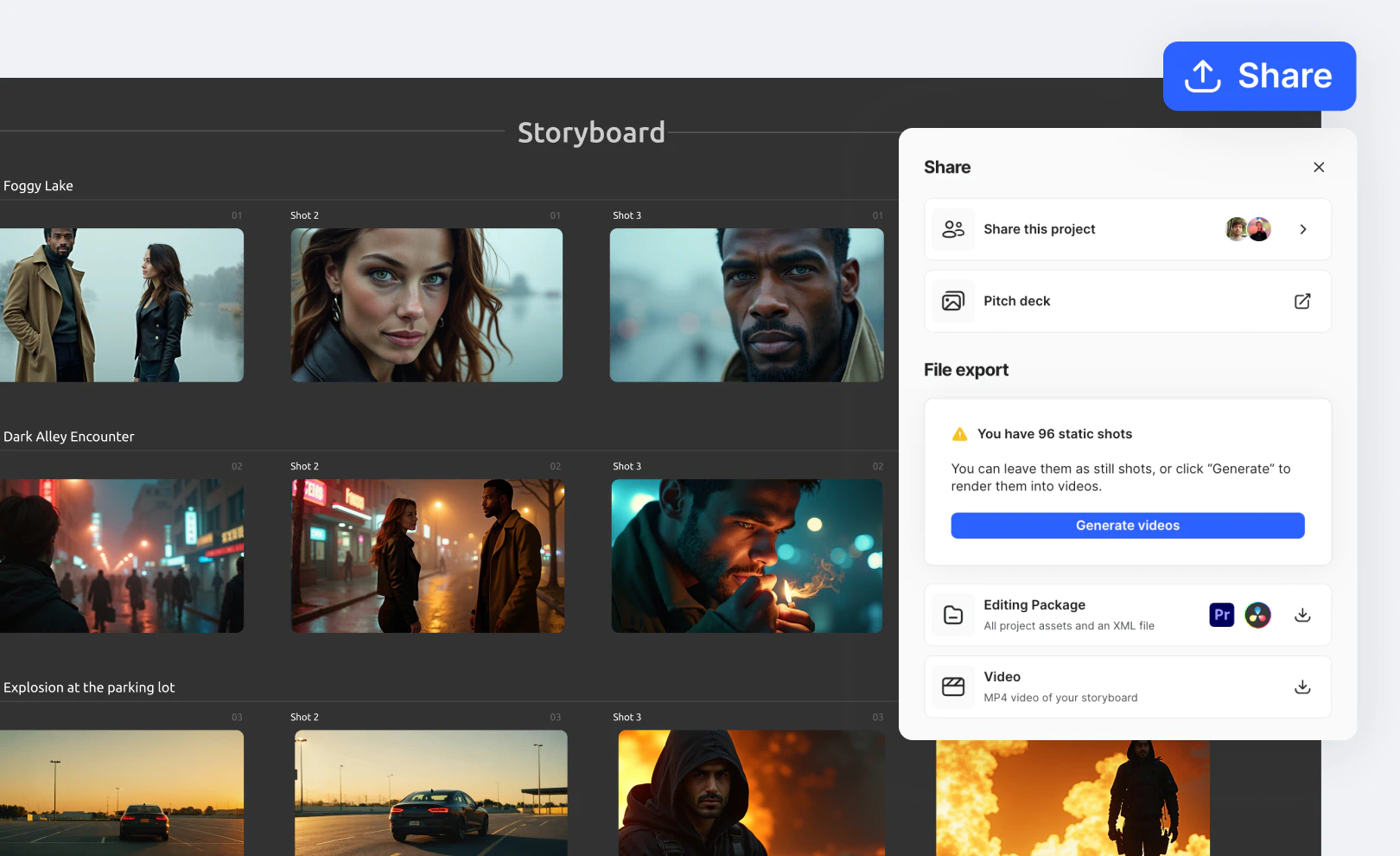
Task: Click the upload icon in the Share button
Action: [x=1203, y=76]
